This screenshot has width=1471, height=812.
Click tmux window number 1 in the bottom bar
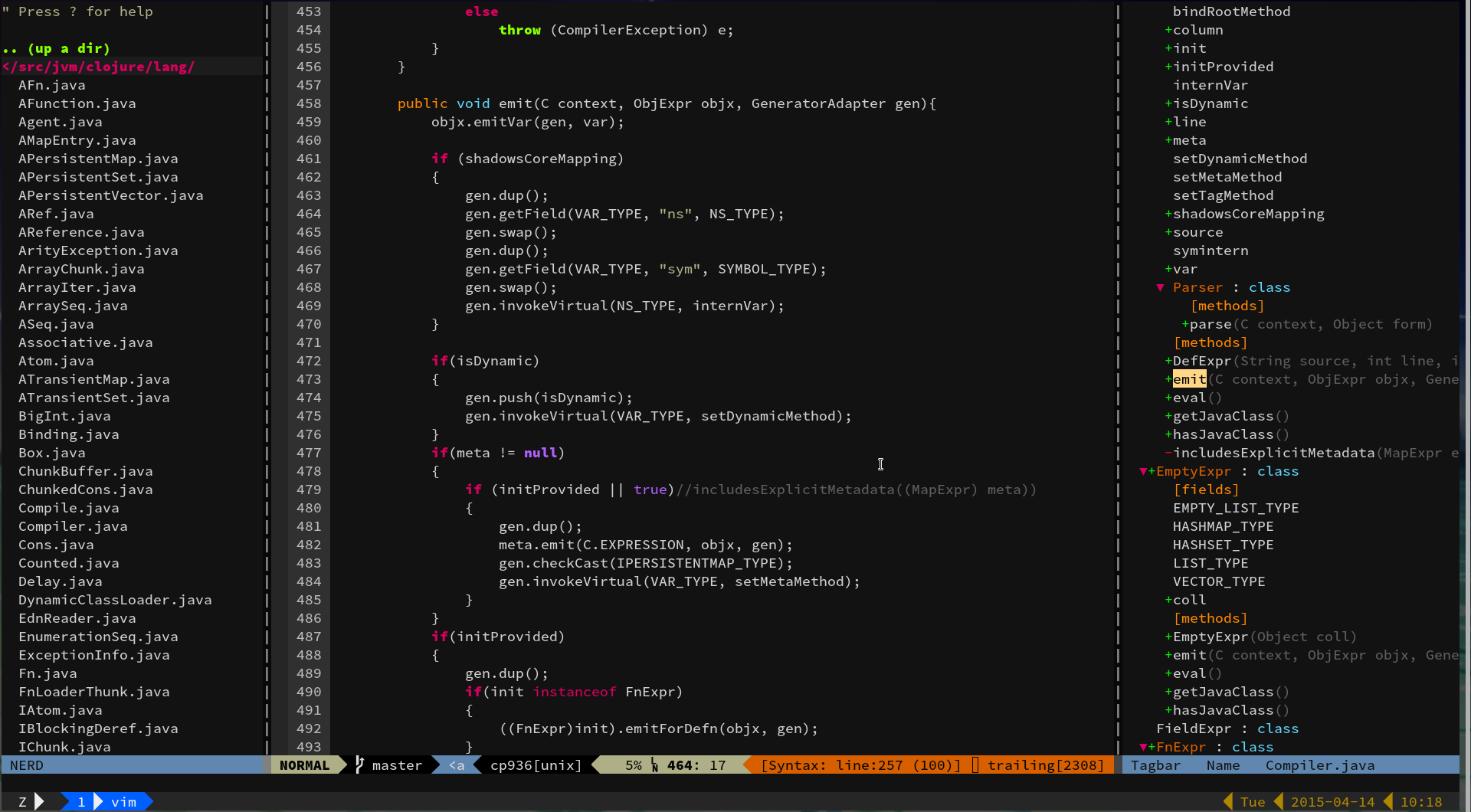pos(81,801)
